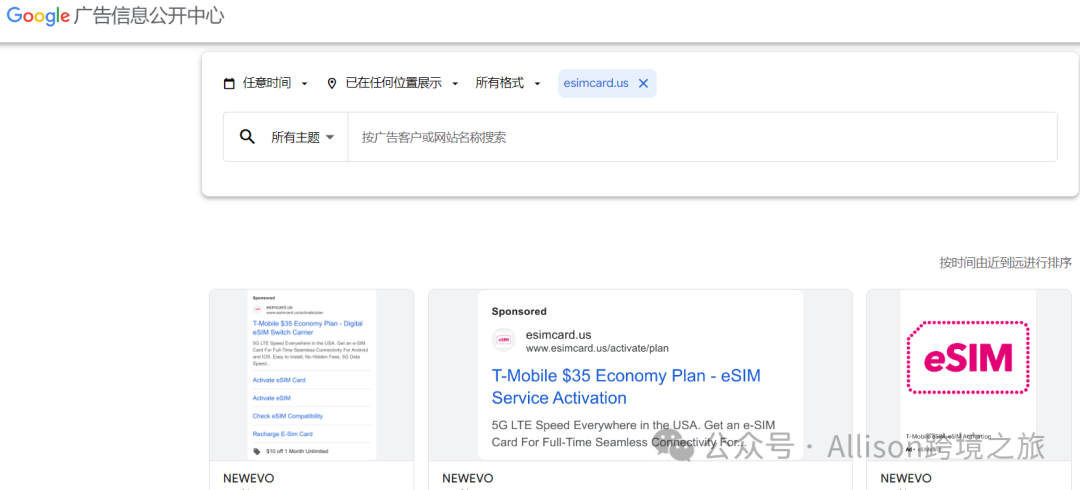
Task: Click NEWEVO under the eSIM image card
Action: coord(906,478)
